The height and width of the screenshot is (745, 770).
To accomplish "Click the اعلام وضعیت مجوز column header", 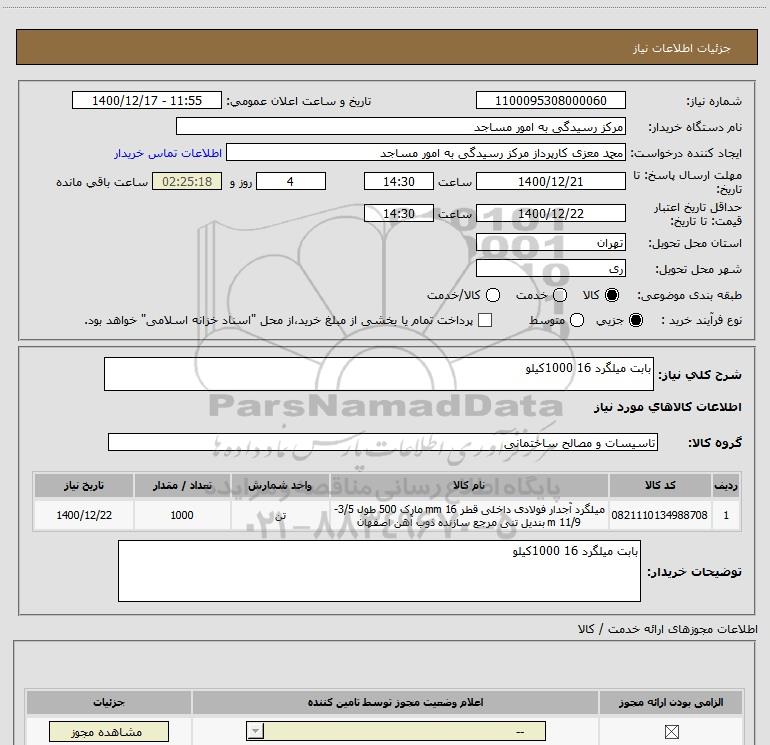I will pos(395,702).
